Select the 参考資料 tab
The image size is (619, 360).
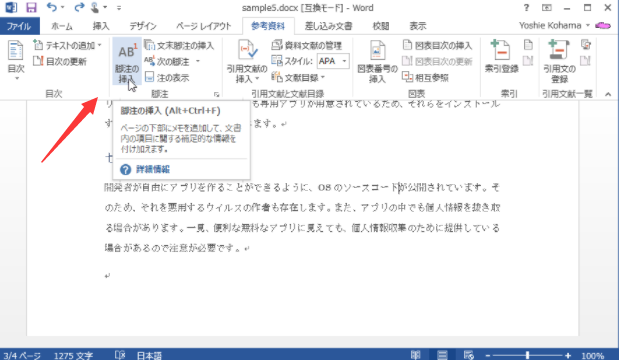pos(268,26)
